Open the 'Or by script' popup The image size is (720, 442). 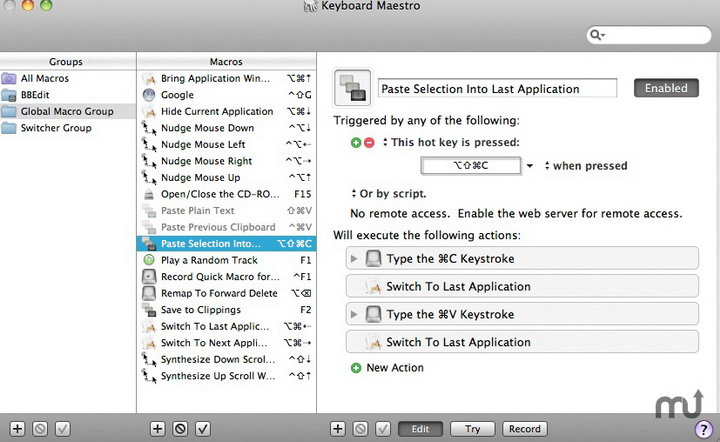pos(388,194)
